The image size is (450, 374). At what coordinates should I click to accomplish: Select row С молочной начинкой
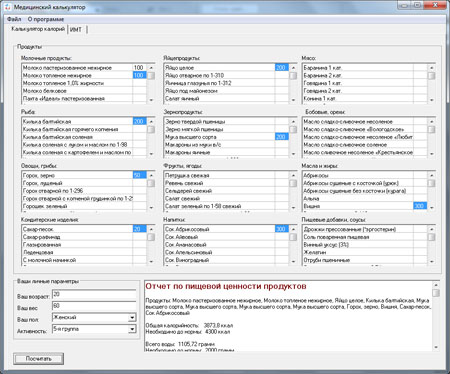click(x=84, y=260)
